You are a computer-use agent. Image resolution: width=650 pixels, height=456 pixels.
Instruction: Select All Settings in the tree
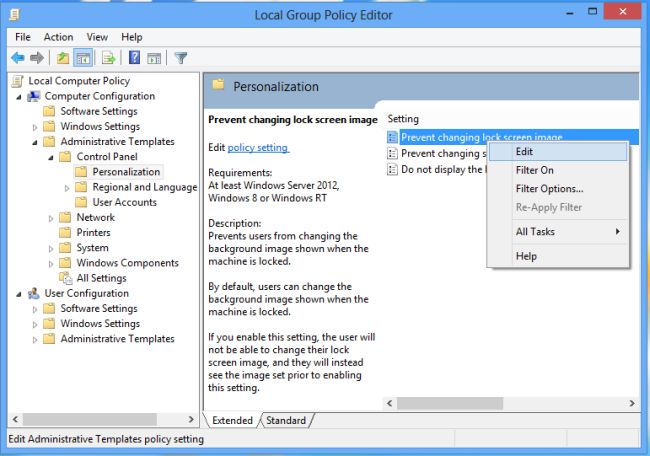[101, 278]
